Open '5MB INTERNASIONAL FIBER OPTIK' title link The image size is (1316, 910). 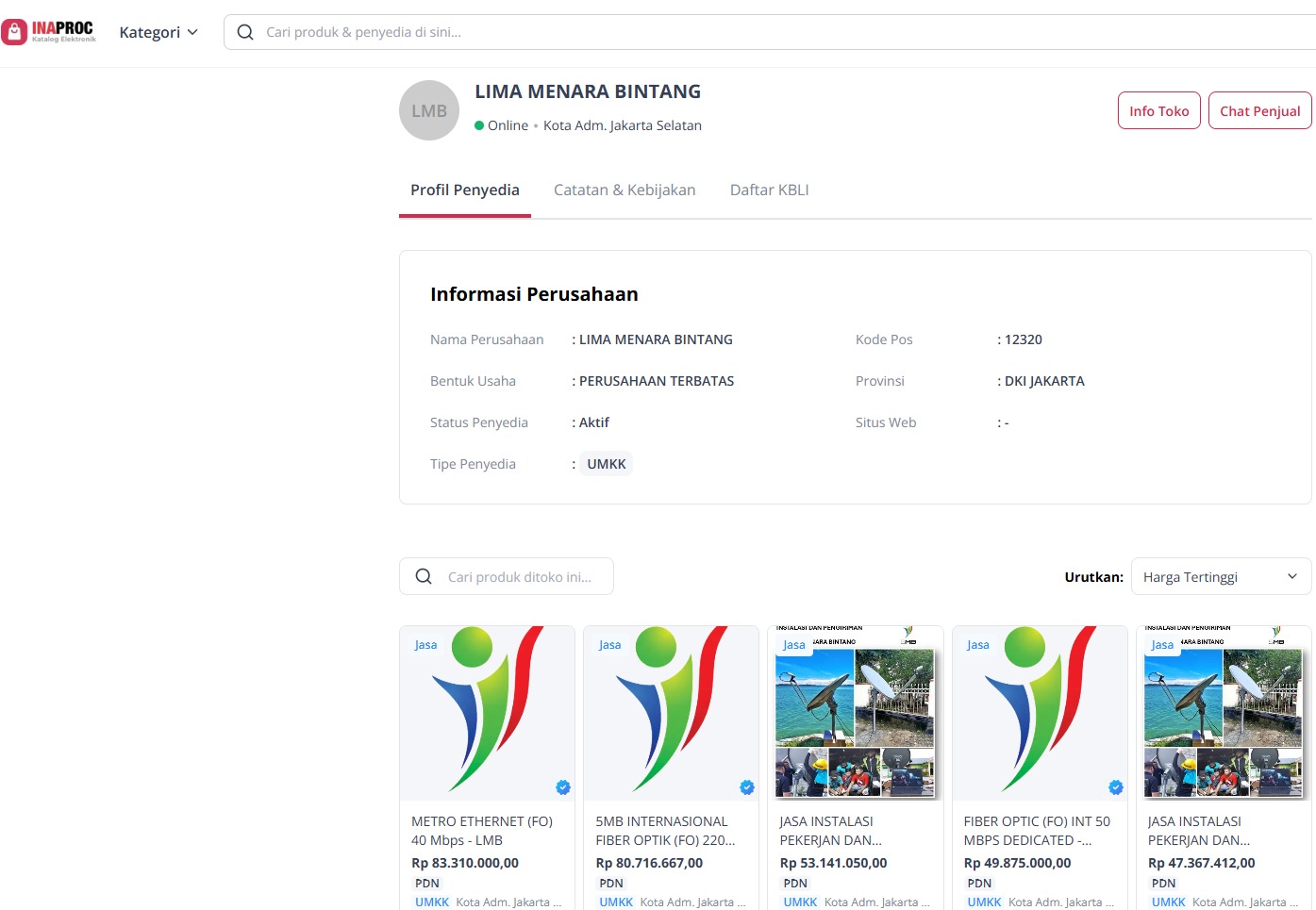click(665, 831)
